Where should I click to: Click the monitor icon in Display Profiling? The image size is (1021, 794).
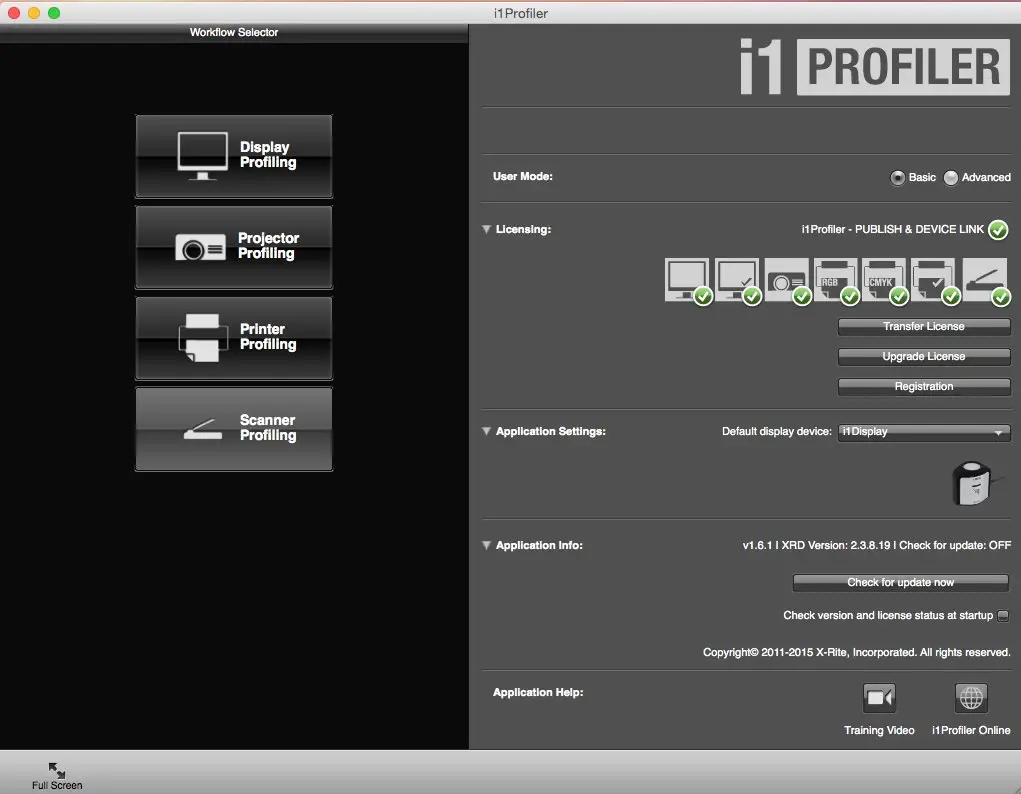[203, 156]
